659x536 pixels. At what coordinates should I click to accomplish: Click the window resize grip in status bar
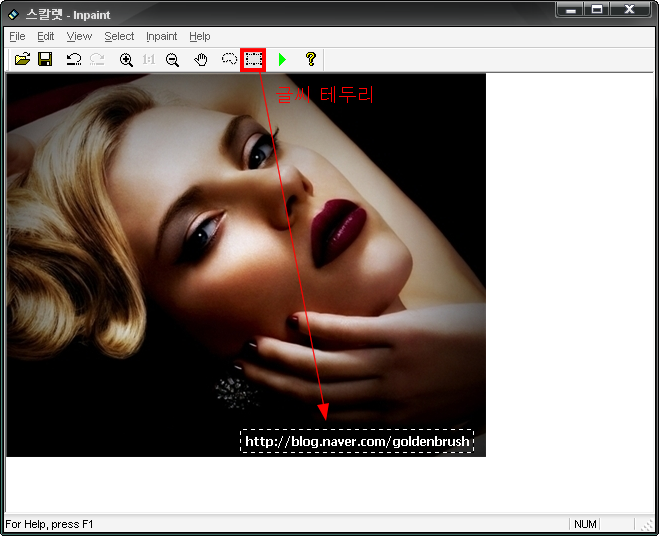(647, 525)
